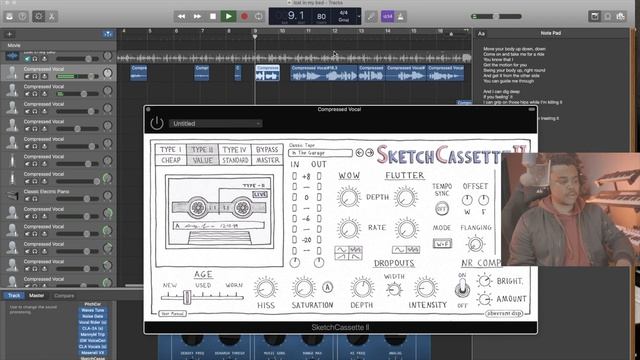Click the Rewind transport button

click(181, 16)
